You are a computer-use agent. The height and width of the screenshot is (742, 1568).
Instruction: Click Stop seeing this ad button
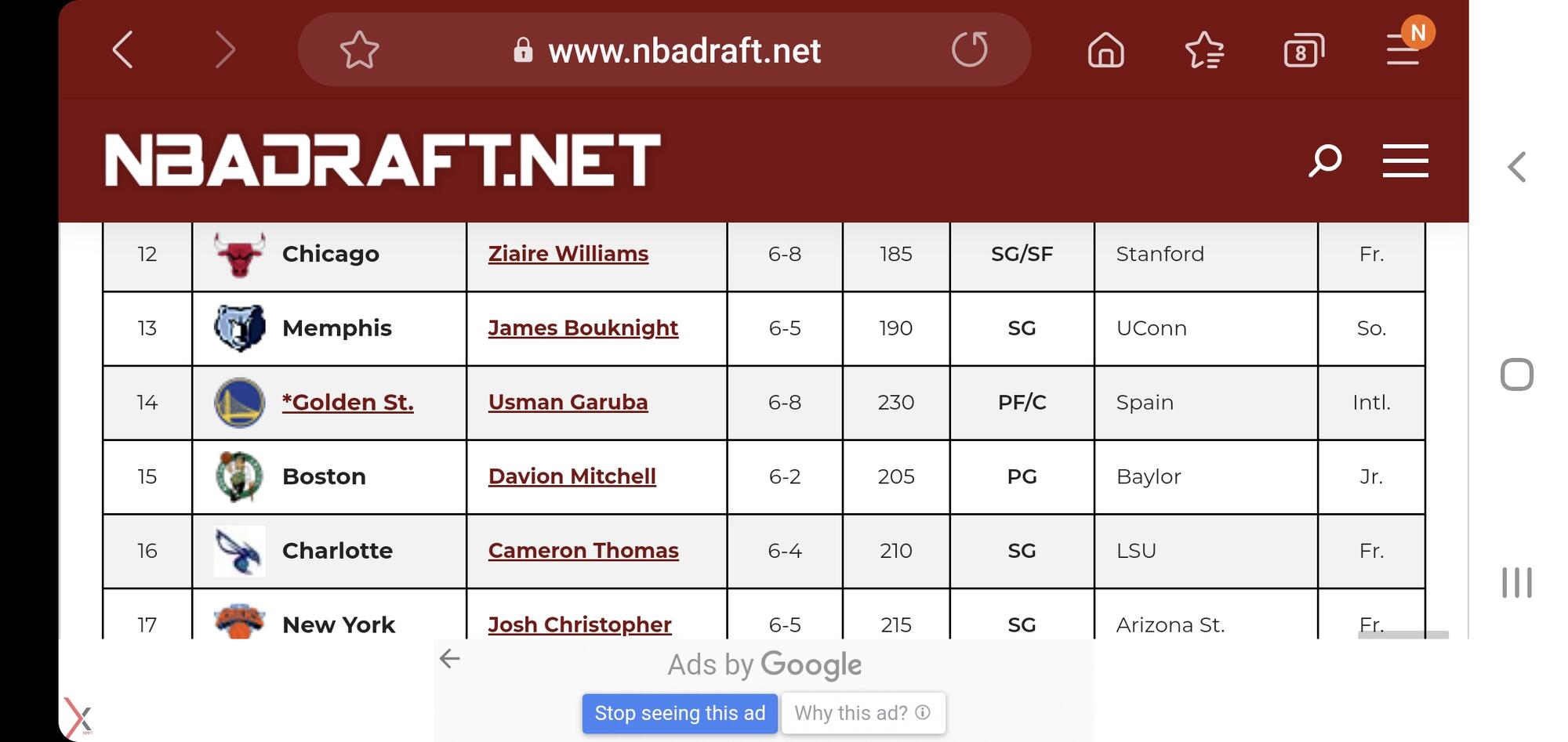(680, 713)
